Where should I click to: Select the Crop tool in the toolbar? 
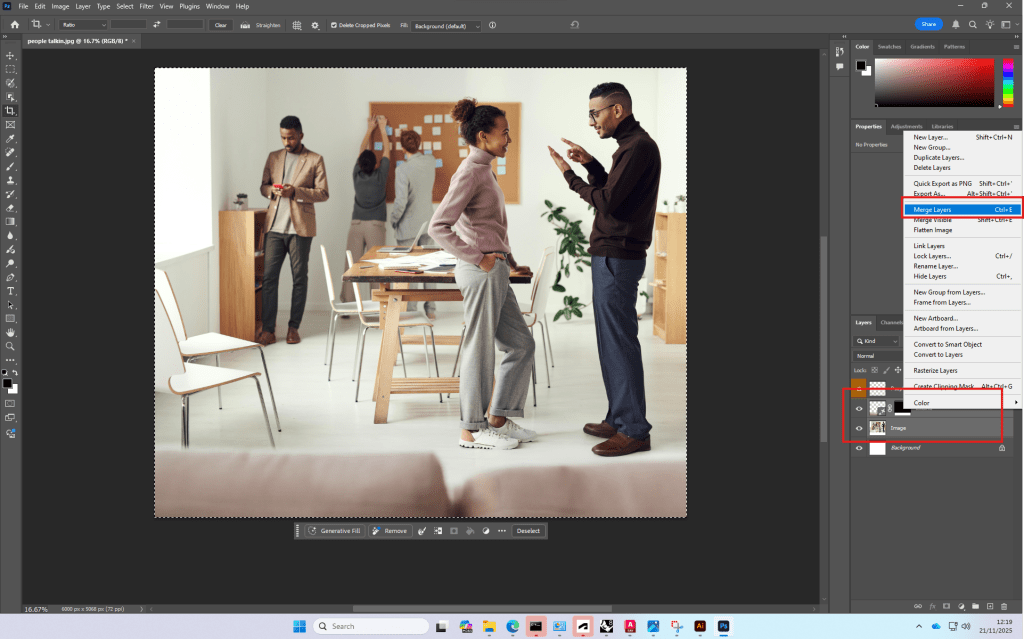[10, 110]
